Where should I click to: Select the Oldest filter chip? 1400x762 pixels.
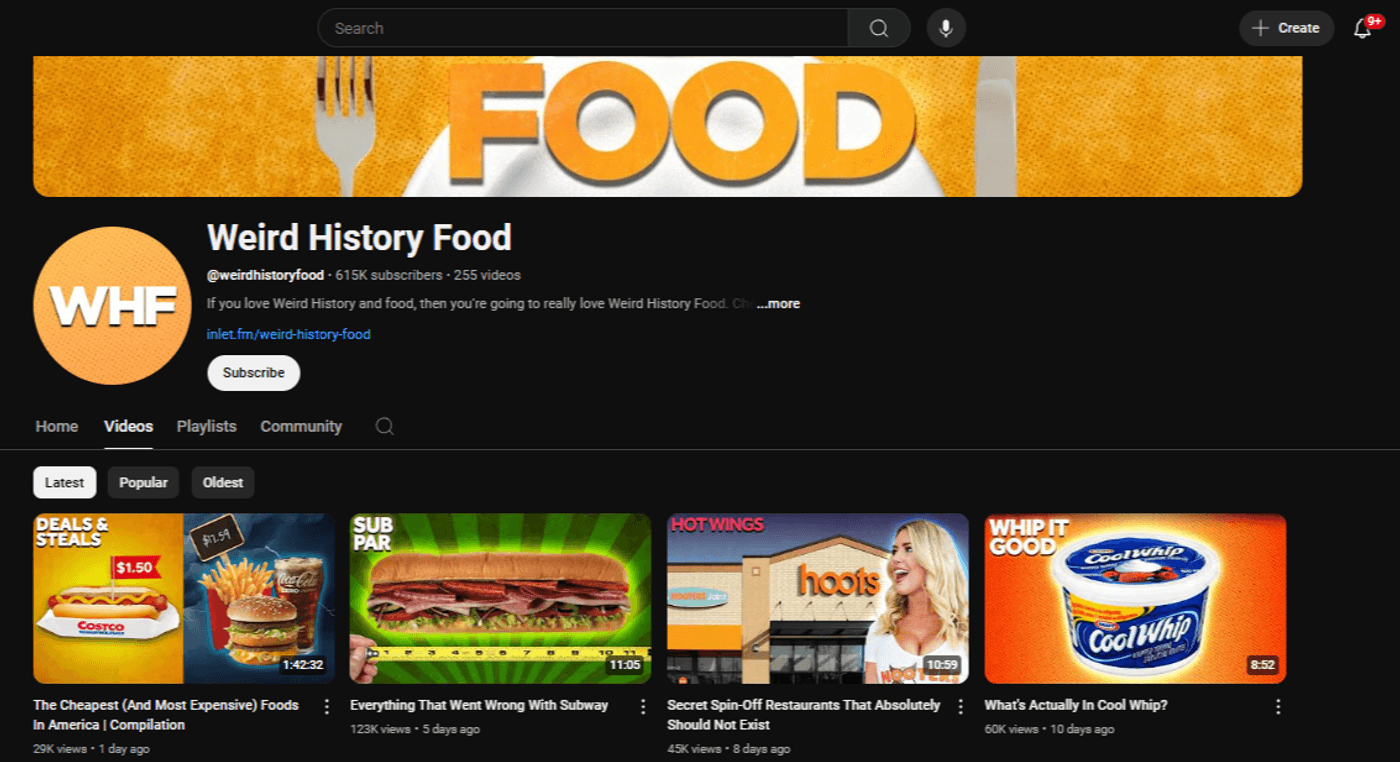(x=222, y=482)
